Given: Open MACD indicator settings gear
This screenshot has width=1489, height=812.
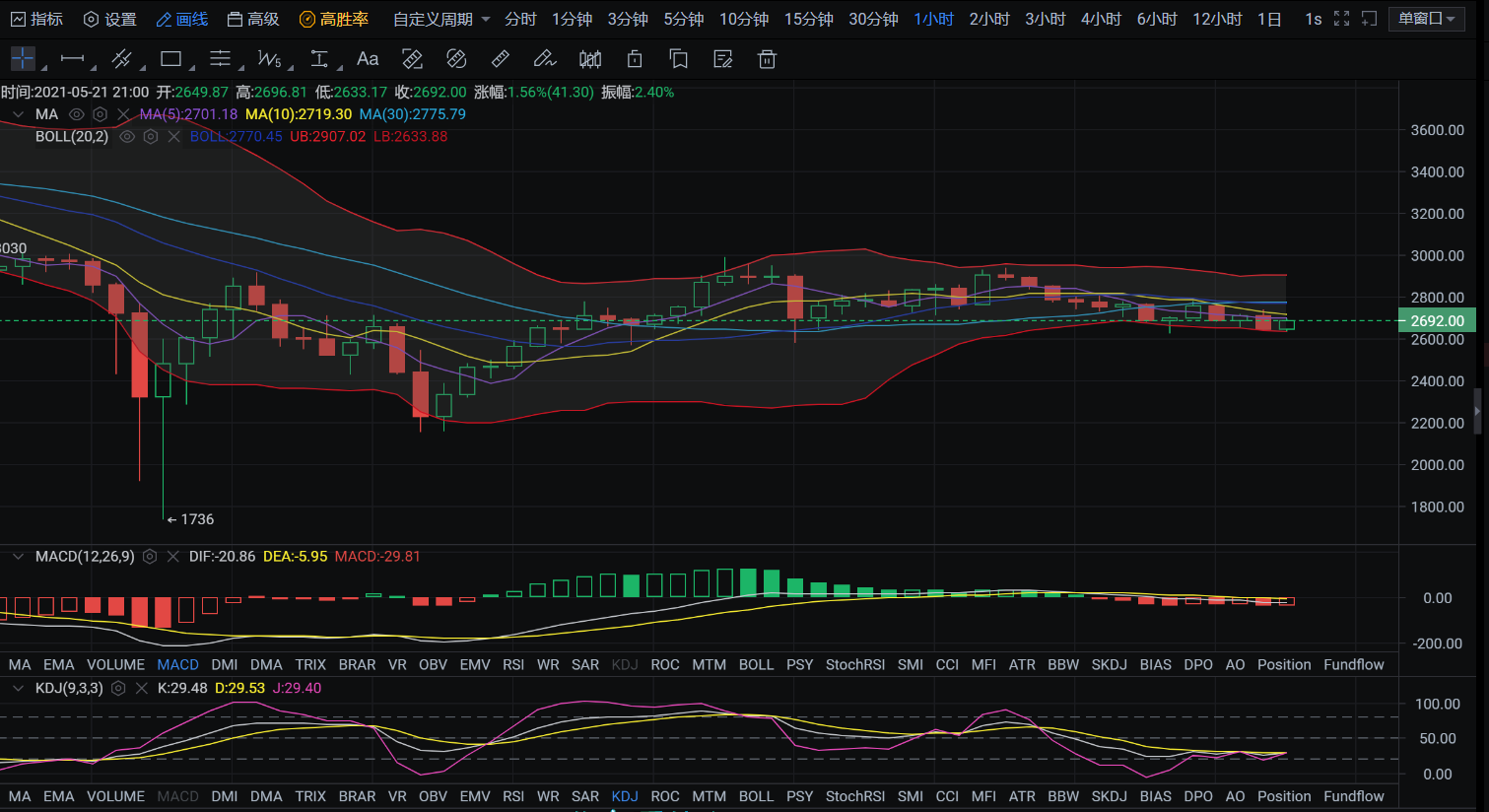Looking at the screenshot, I should (x=150, y=557).
